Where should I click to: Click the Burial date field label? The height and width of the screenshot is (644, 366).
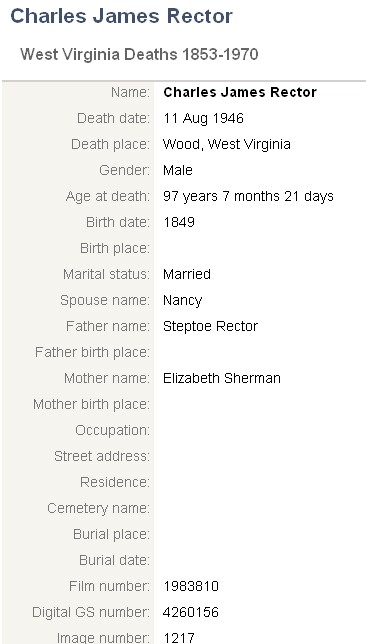tap(115, 560)
